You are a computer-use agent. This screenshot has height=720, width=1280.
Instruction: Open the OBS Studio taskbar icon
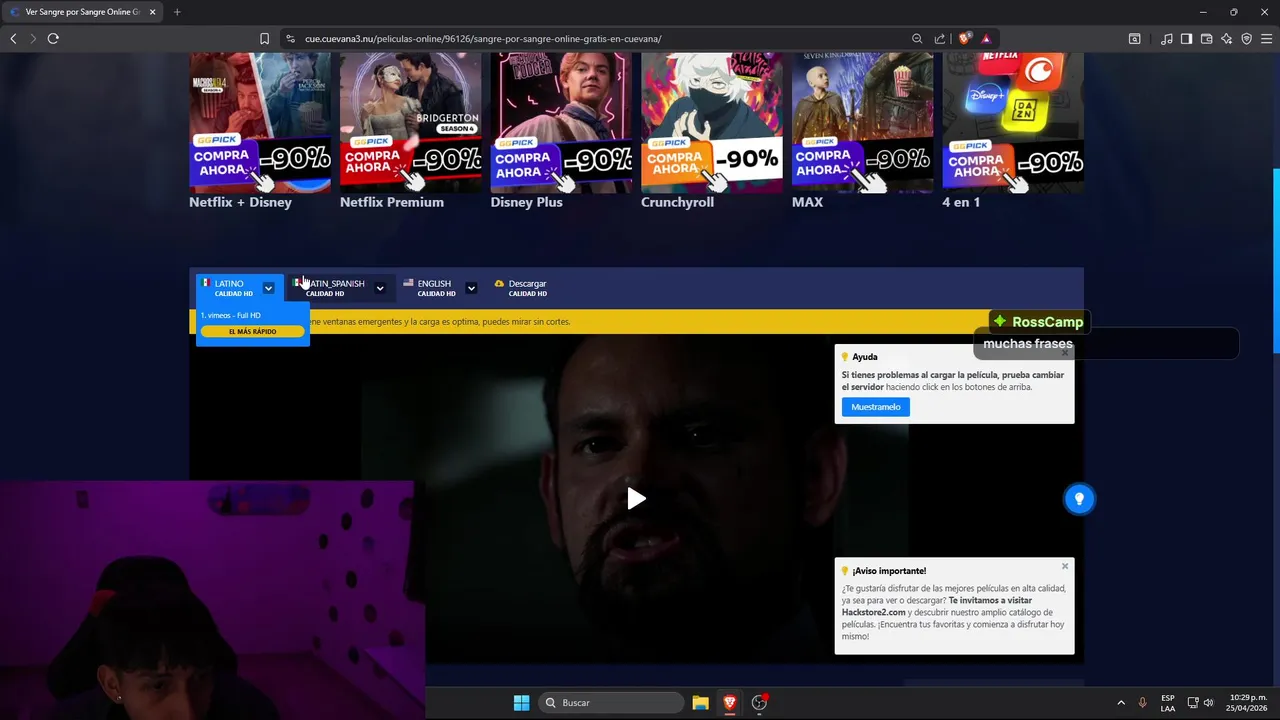(x=759, y=703)
